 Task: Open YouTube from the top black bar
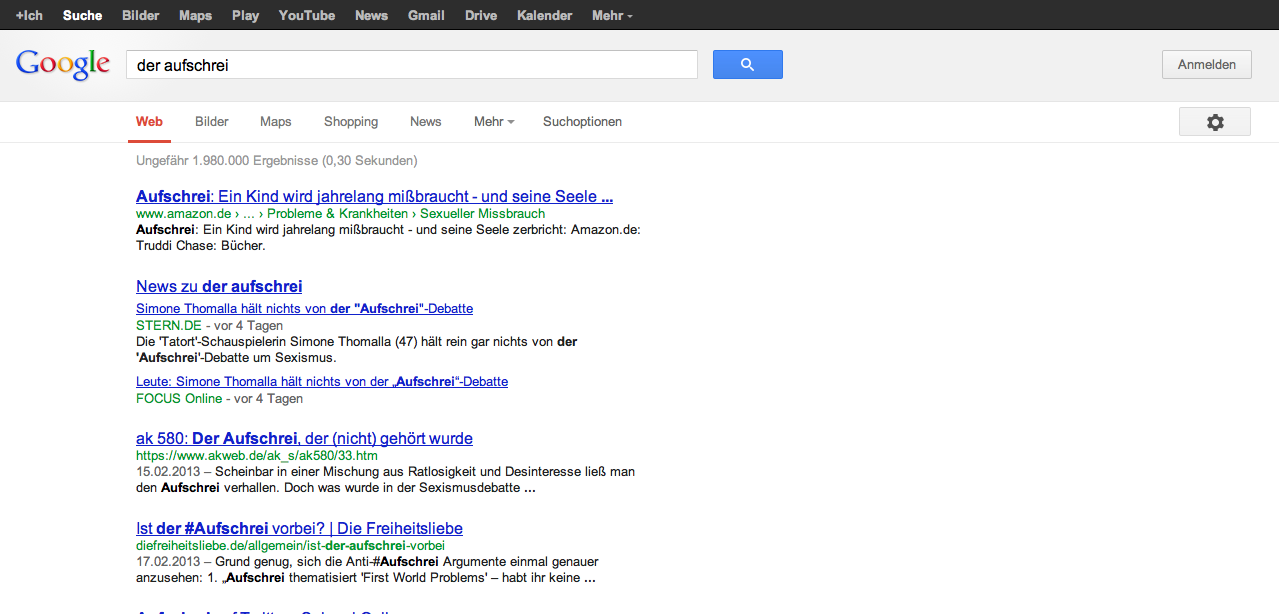click(x=306, y=15)
